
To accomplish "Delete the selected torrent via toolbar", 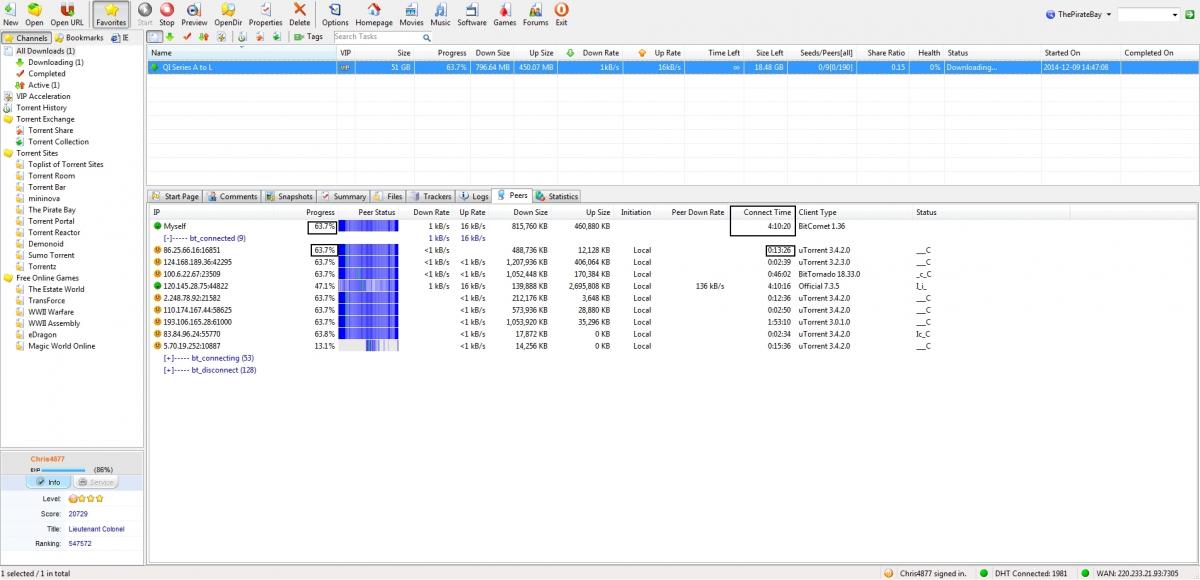I will [x=299, y=10].
